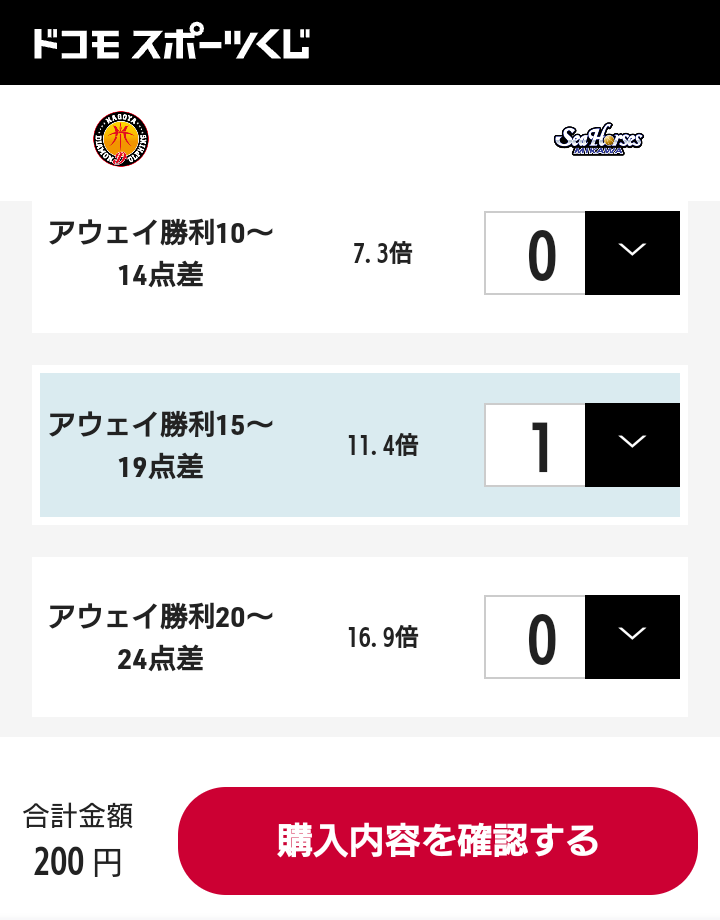Tap the Nagoya Diamond Dolphins team logo
Viewport: 720px width, 920px height.
122,139
